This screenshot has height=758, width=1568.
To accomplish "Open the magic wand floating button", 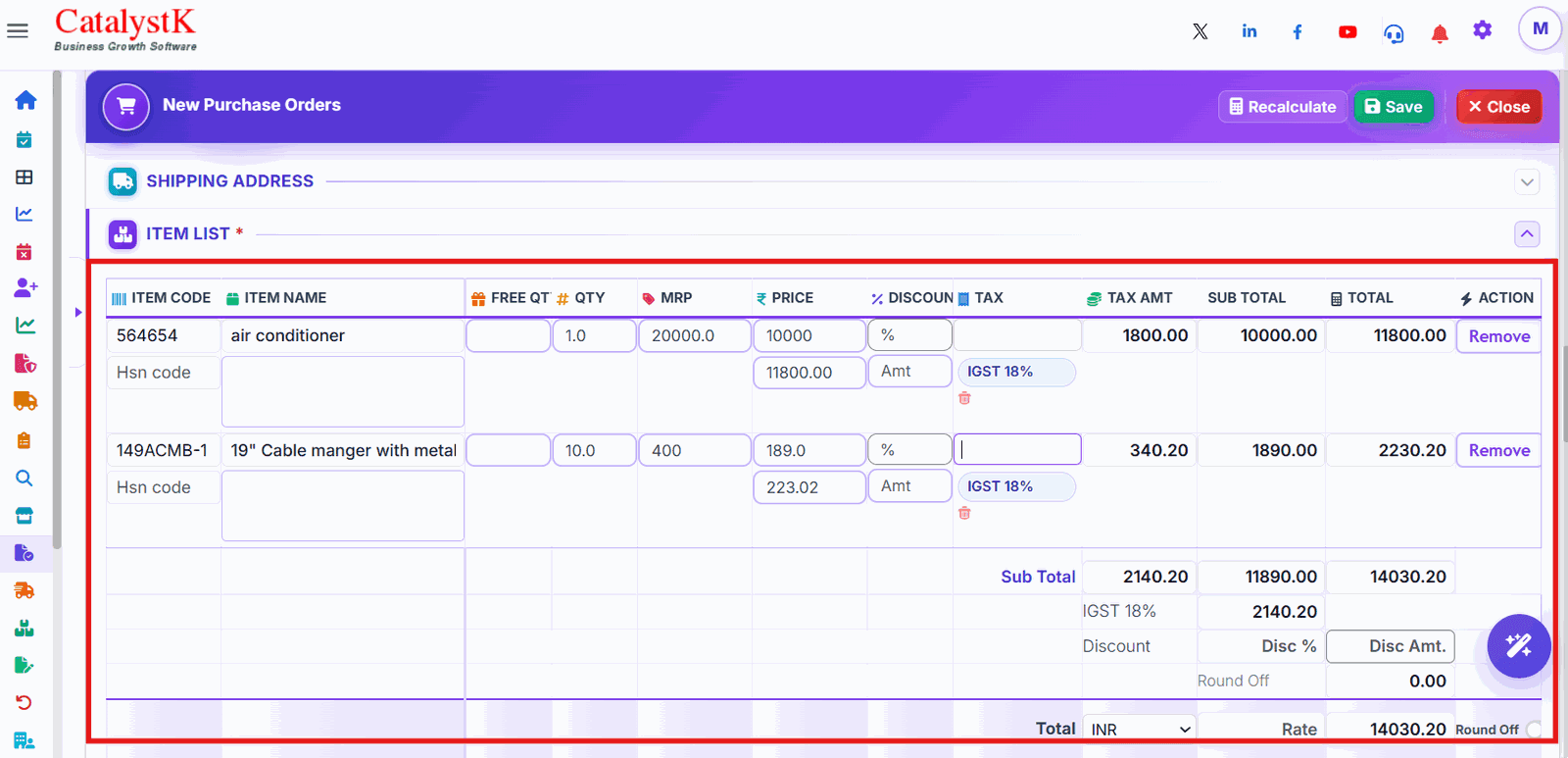I will 1518,645.
